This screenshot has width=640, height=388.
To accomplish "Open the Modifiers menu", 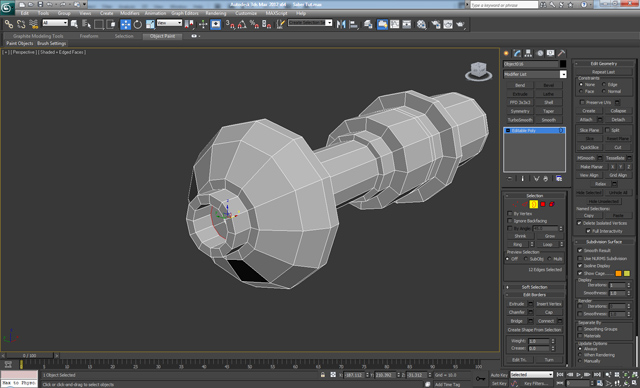I will point(130,13).
